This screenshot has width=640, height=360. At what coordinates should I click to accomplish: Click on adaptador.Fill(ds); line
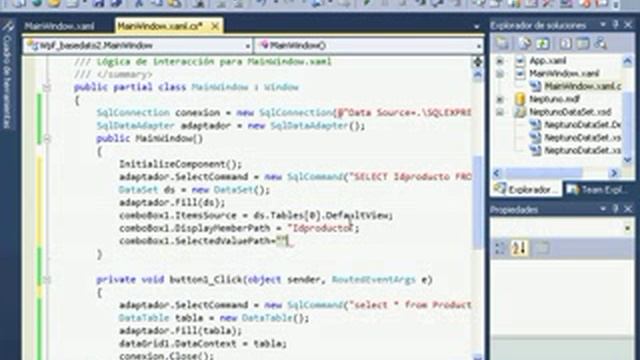172,202
